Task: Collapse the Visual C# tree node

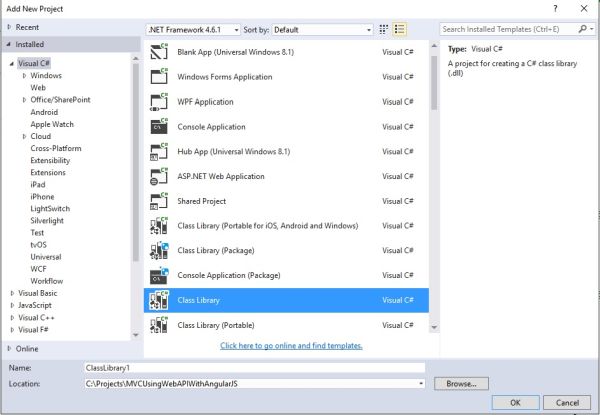Action: [11, 63]
